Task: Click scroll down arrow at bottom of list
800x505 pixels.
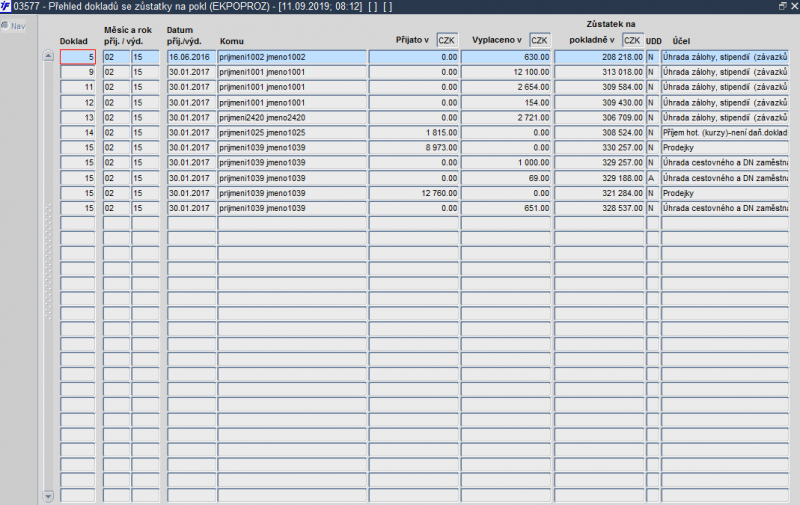Action: [48, 496]
